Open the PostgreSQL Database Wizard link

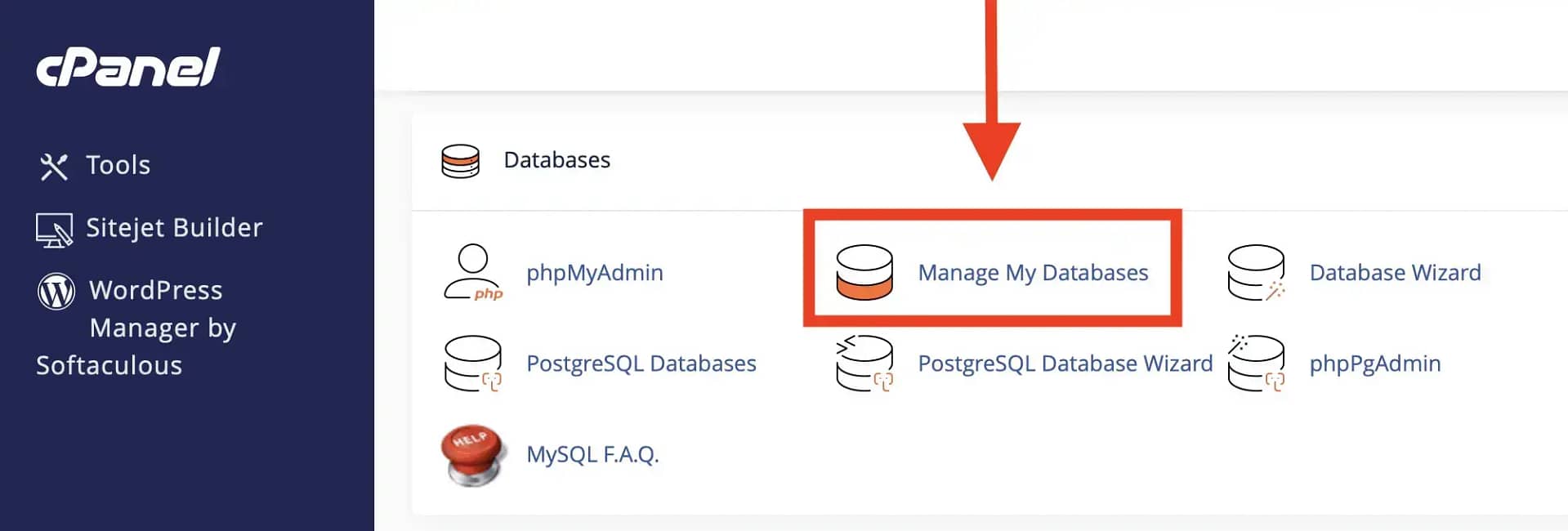click(x=1065, y=364)
